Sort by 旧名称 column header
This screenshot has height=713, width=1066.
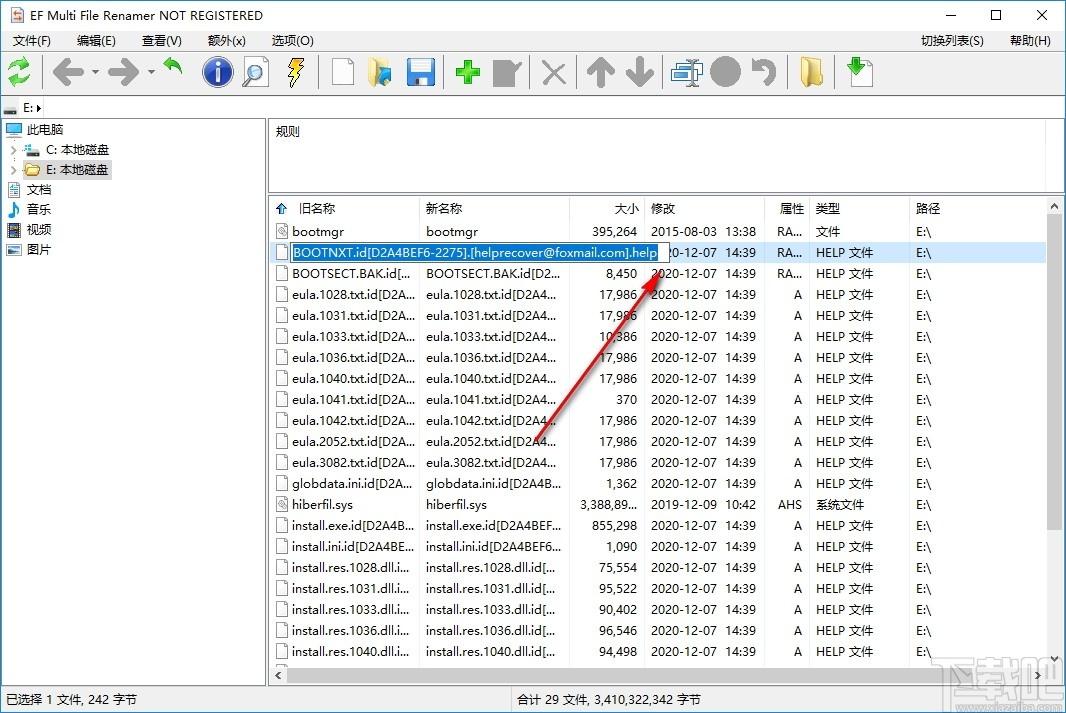[317, 209]
